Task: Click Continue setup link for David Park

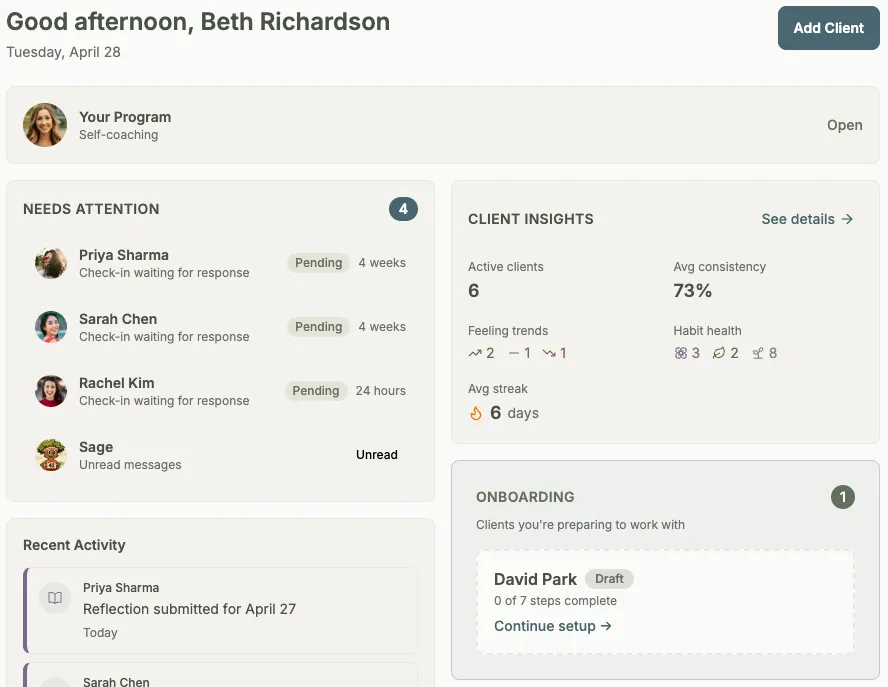Action: pyautogui.click(x=553, y=626)
